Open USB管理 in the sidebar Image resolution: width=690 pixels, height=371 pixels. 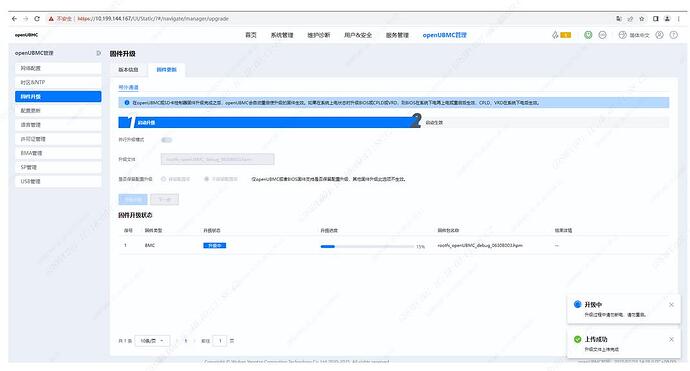(x=58, y=181)
